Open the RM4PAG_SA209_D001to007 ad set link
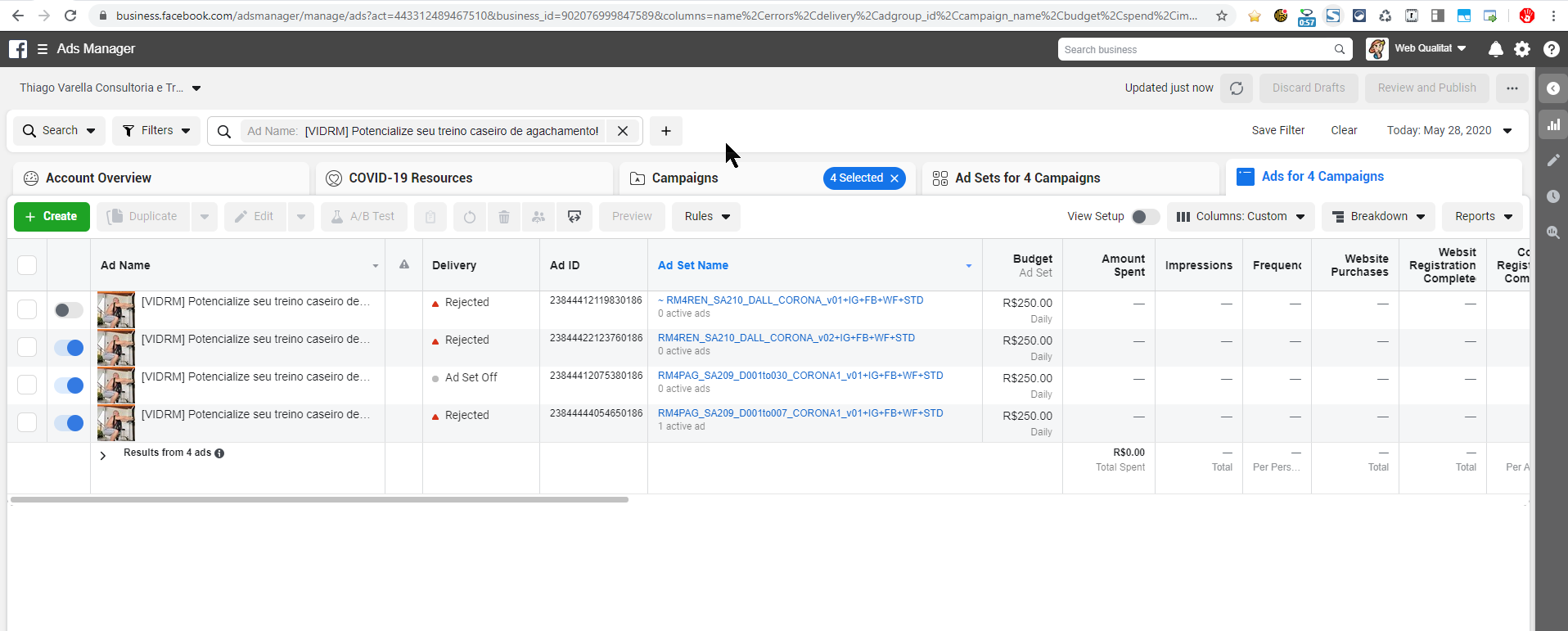This screenshot has height=631, width=1568. coord(800,413)
